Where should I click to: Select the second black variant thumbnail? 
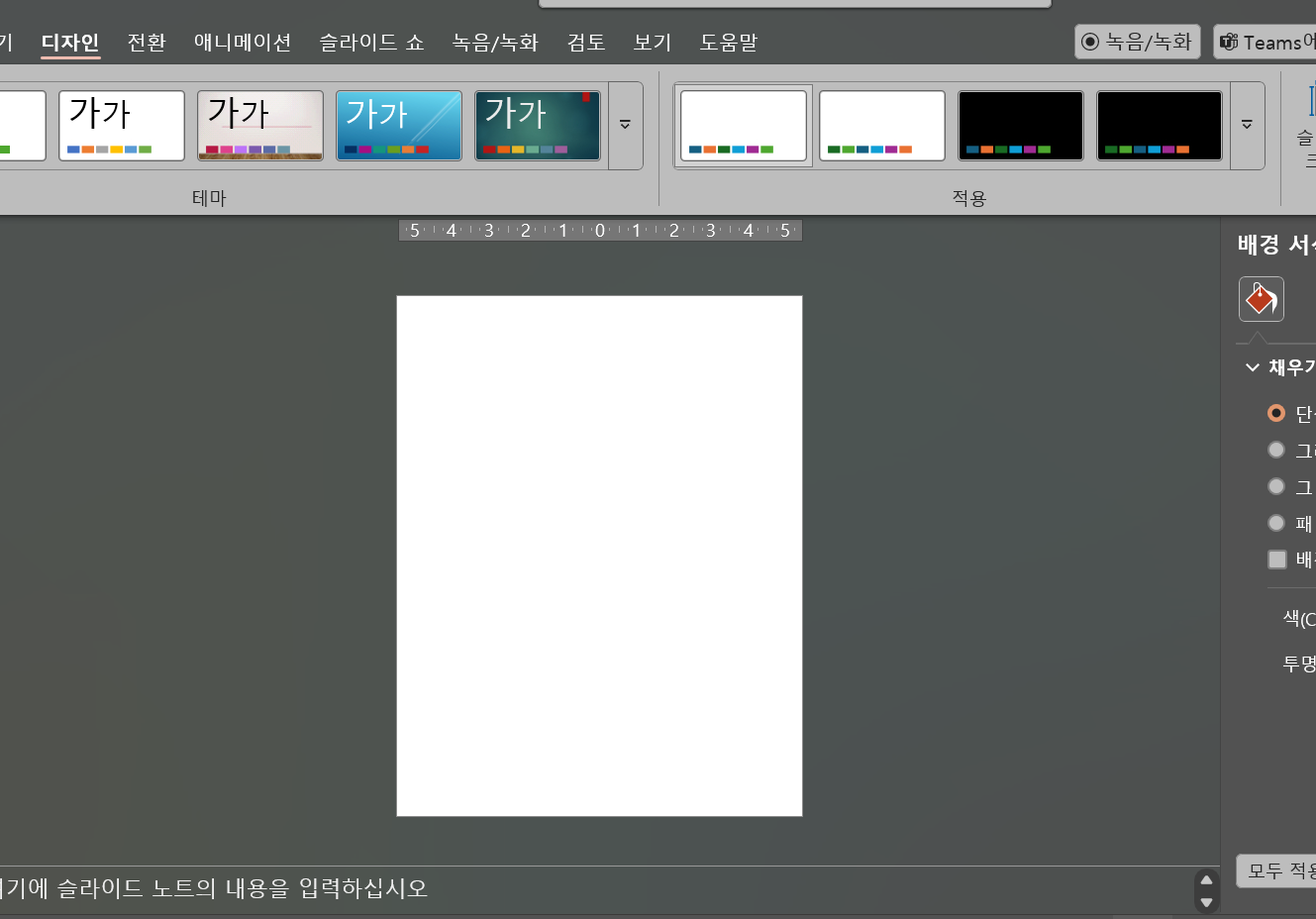[x=1160, y=126]
